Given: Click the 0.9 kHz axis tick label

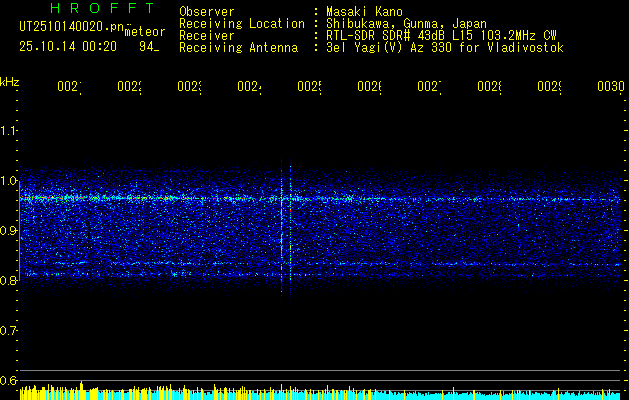Looking at the screenshot, I should point(8,230).
